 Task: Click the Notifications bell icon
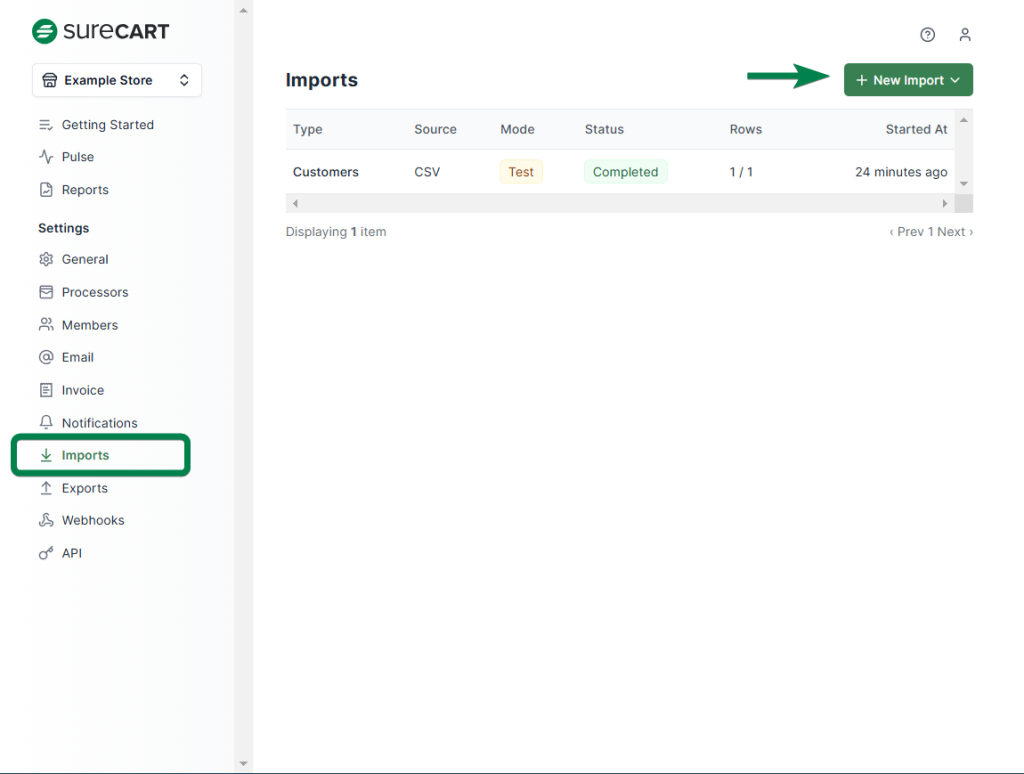click(46, 423)
